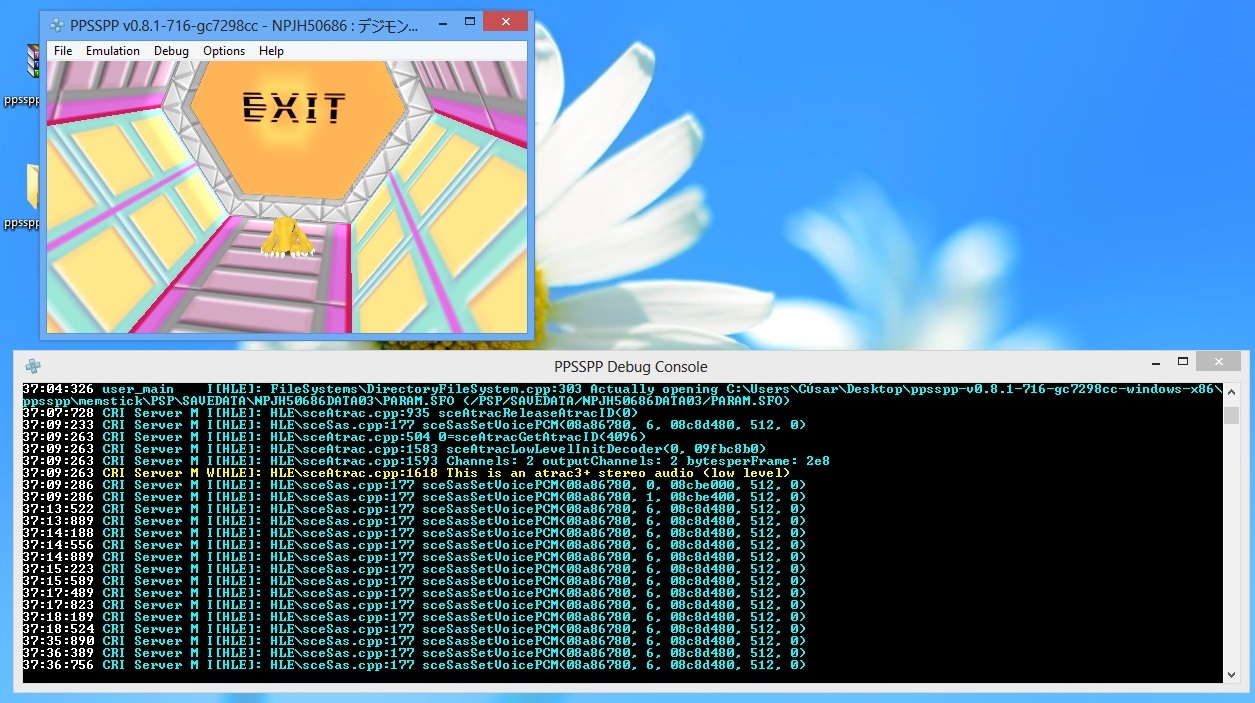The image size is (1255, 703).
Task: Click the EXIT sign in the game view
Action: point(295,107)
